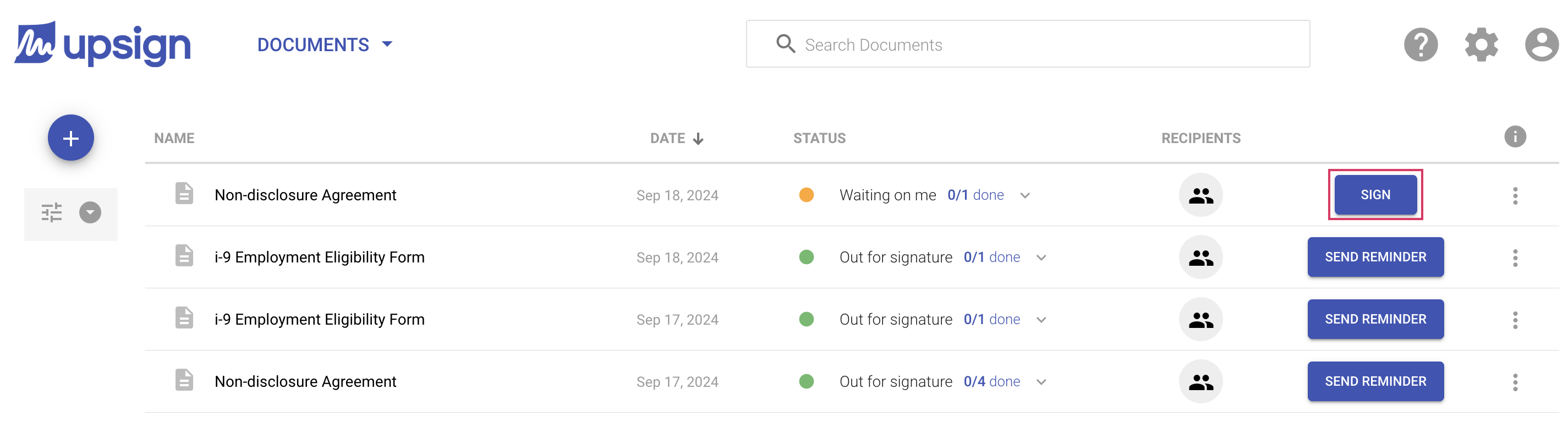The width and height of the screenshot is (1568, 427).
Task: Click the SIGN button
Action: [x=1375, y=195]
